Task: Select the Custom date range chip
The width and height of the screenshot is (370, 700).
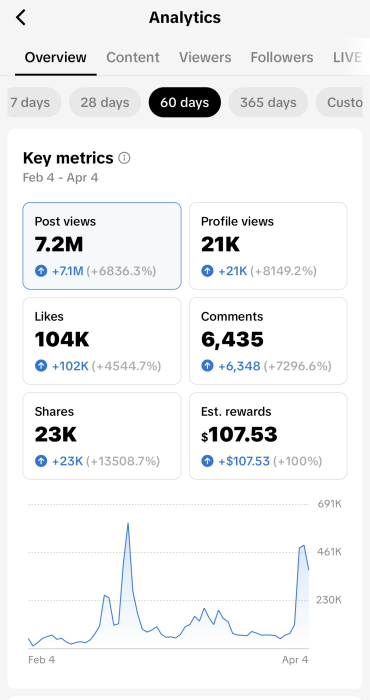Action: [339, 103]
